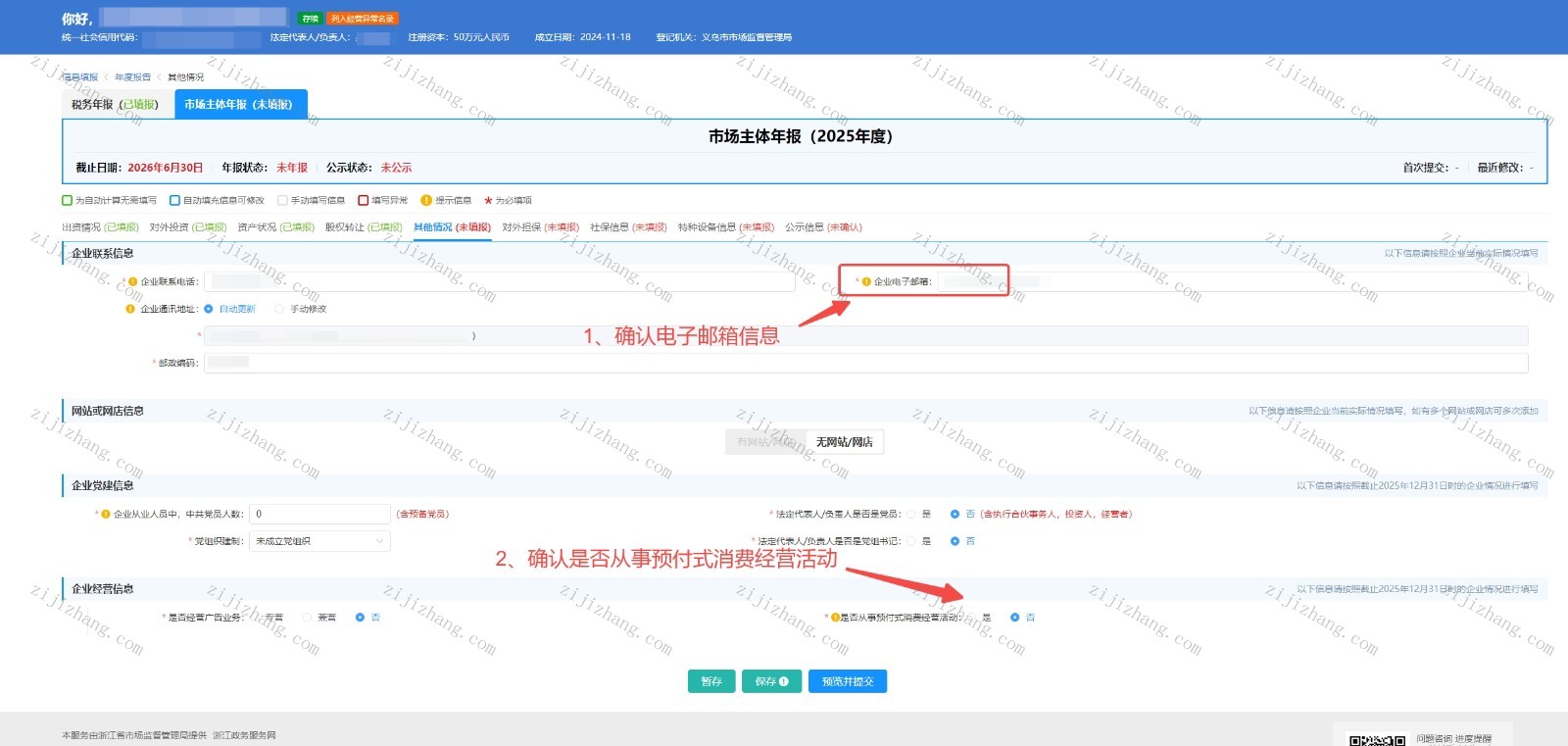Click the 其他情况 breadcrumb text
The height and width of the screenshot is (746, 1568).
tap(186, 77)
